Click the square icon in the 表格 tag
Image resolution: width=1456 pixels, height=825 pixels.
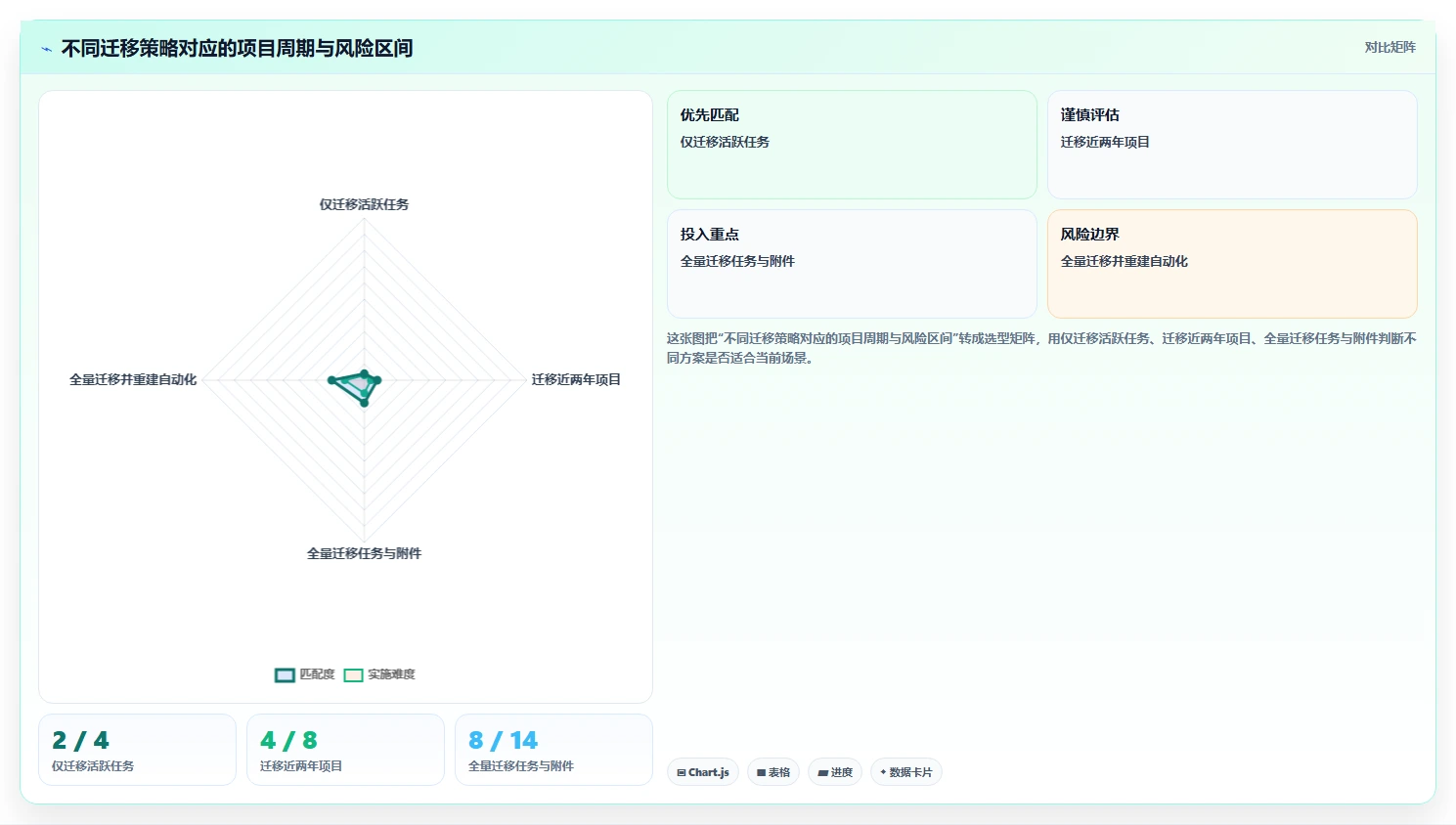click(x=762, y=773)
